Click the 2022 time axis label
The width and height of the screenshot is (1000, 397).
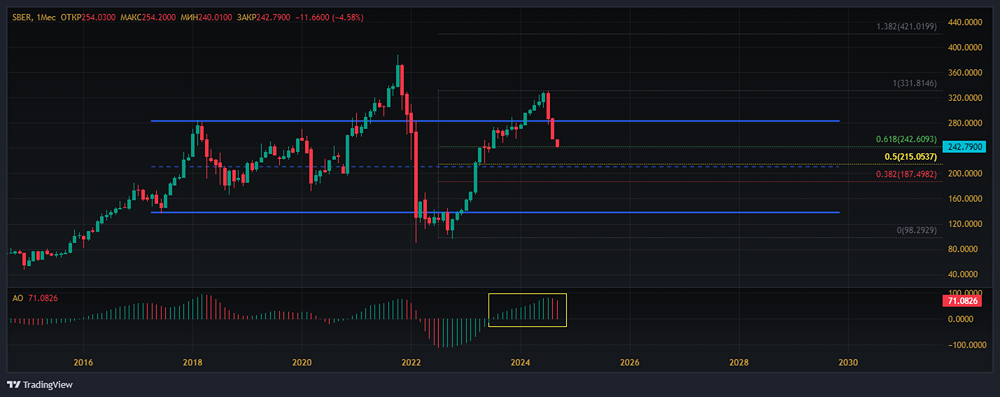point(411,362)
